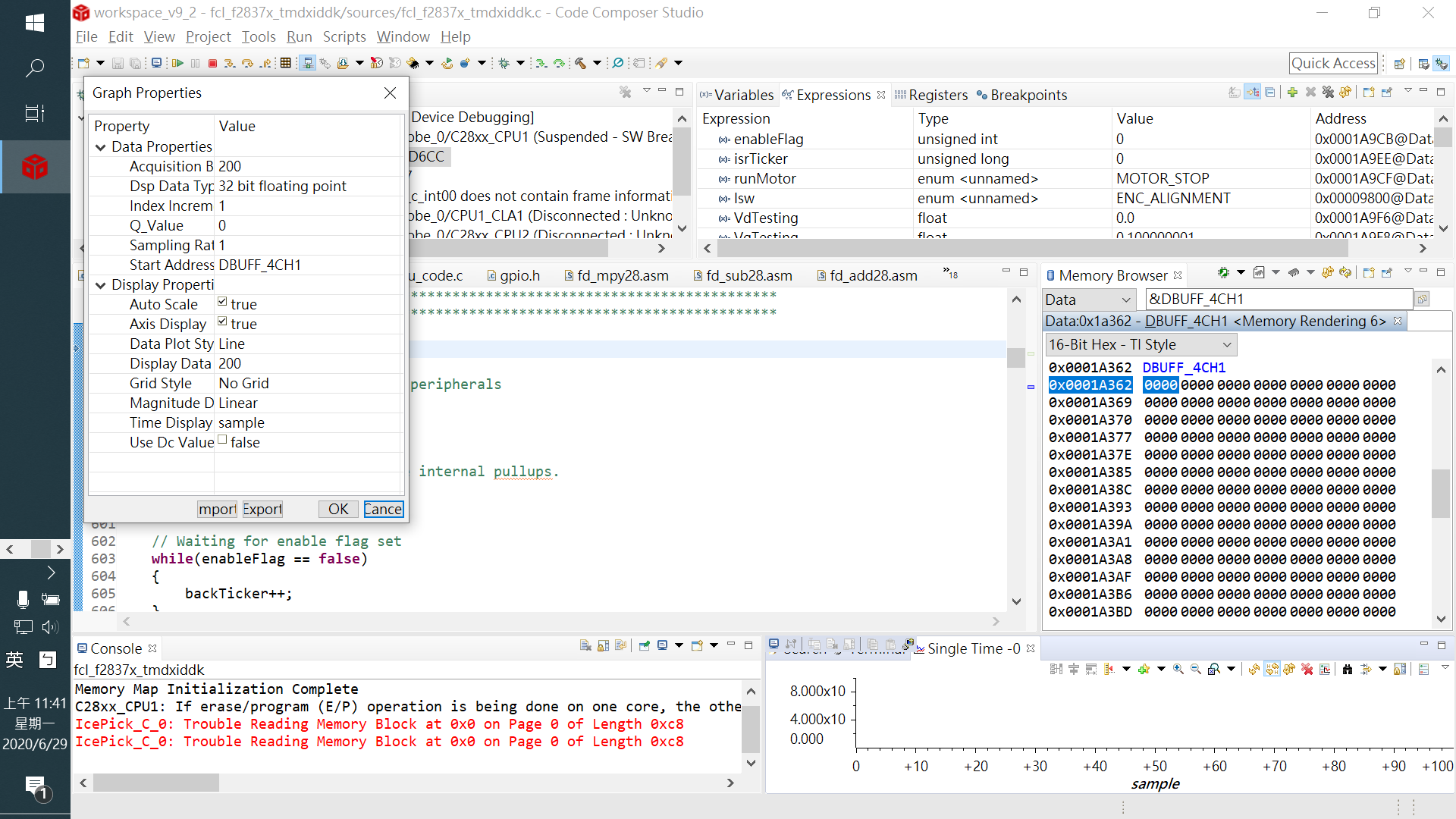
Task: Close the Console view tab
Action: click(x=152, y=648)
